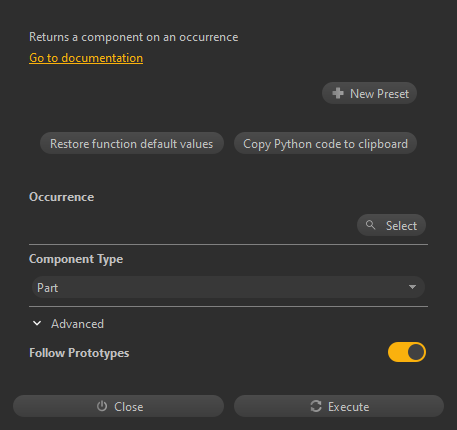Click the Part combo box field
Viewport: 457px width, 430px height.
[x=228, y=287]
